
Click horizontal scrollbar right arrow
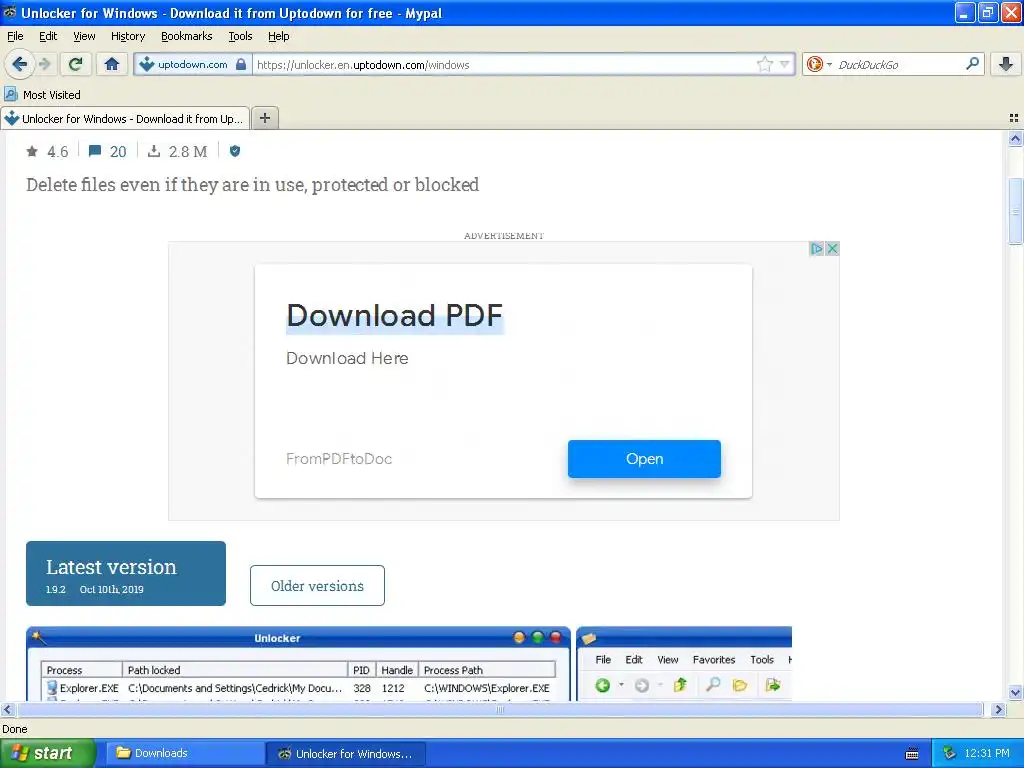[x=998, y=709]
